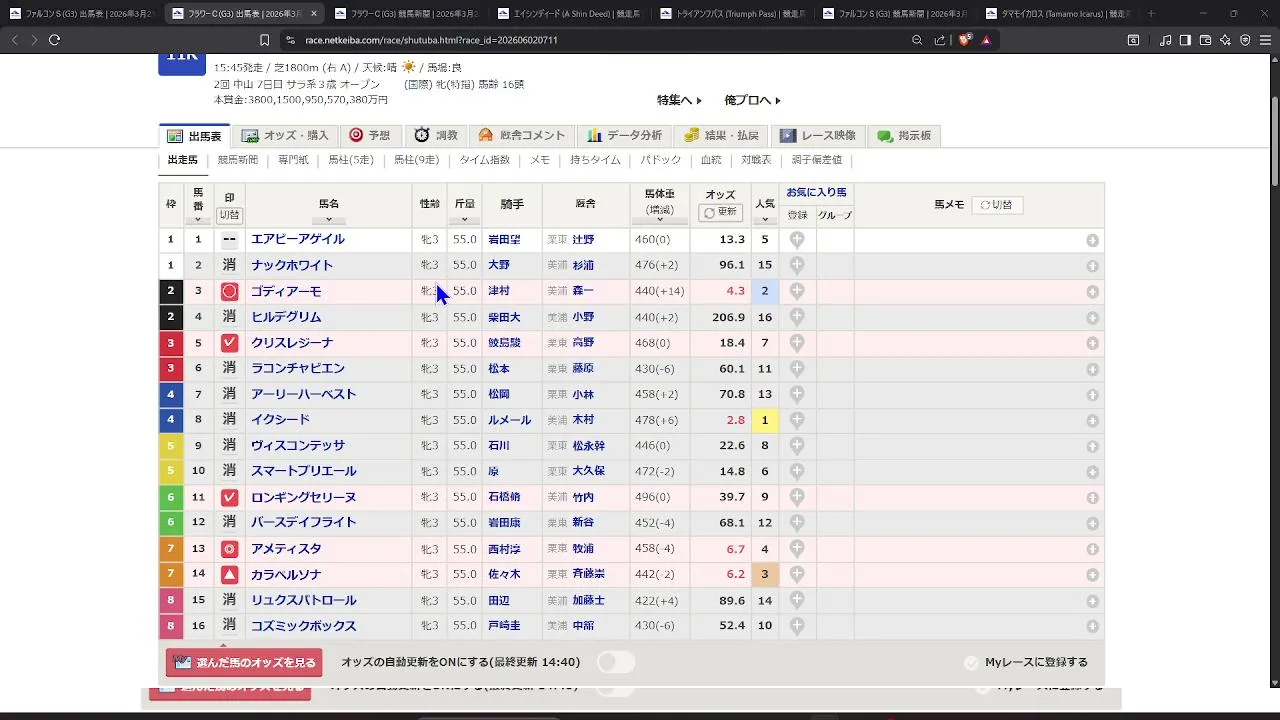Click the frame 7 orange cell for アメティスタ
Screen dimensions: 1280x720
point(171,549)
